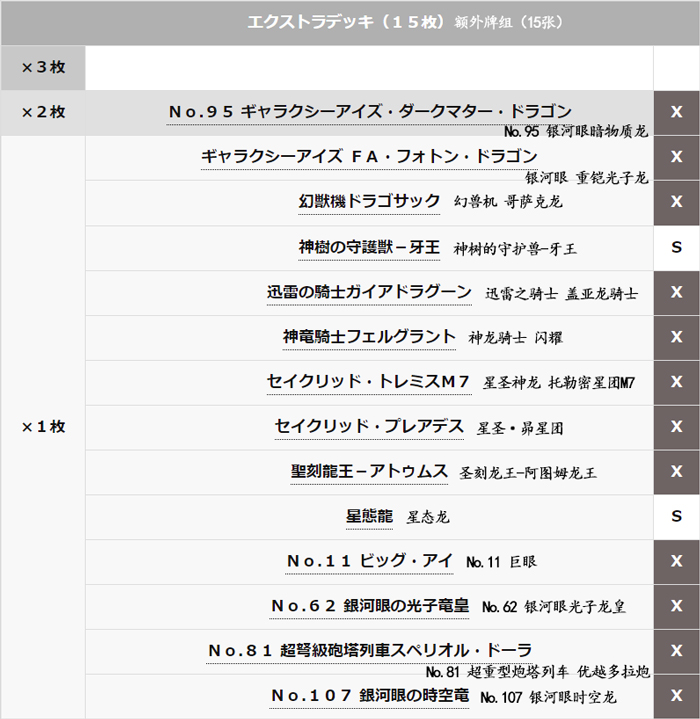Open the No.11 ビッグ・アイ link
The height and width of the screenshot is (719, 700).
369,561
